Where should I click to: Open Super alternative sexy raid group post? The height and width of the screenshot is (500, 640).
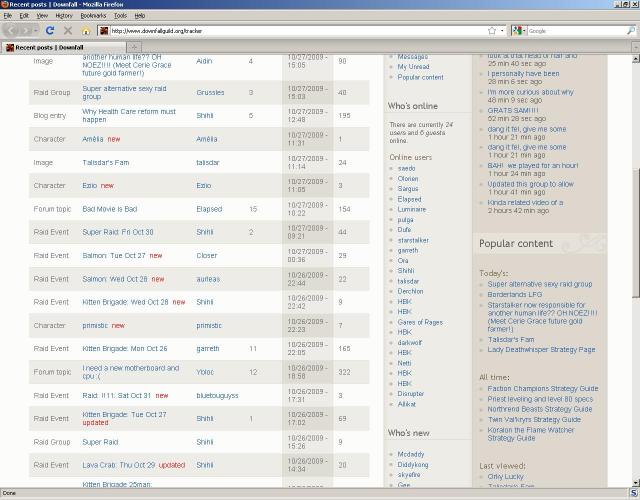(x=124, y=93)
